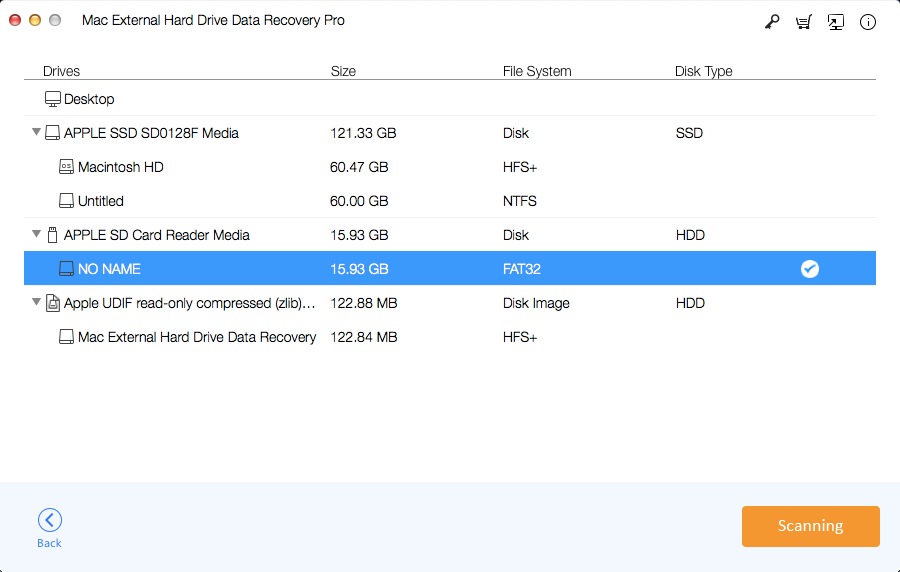Click the disk image file icon

coord(53,303)
